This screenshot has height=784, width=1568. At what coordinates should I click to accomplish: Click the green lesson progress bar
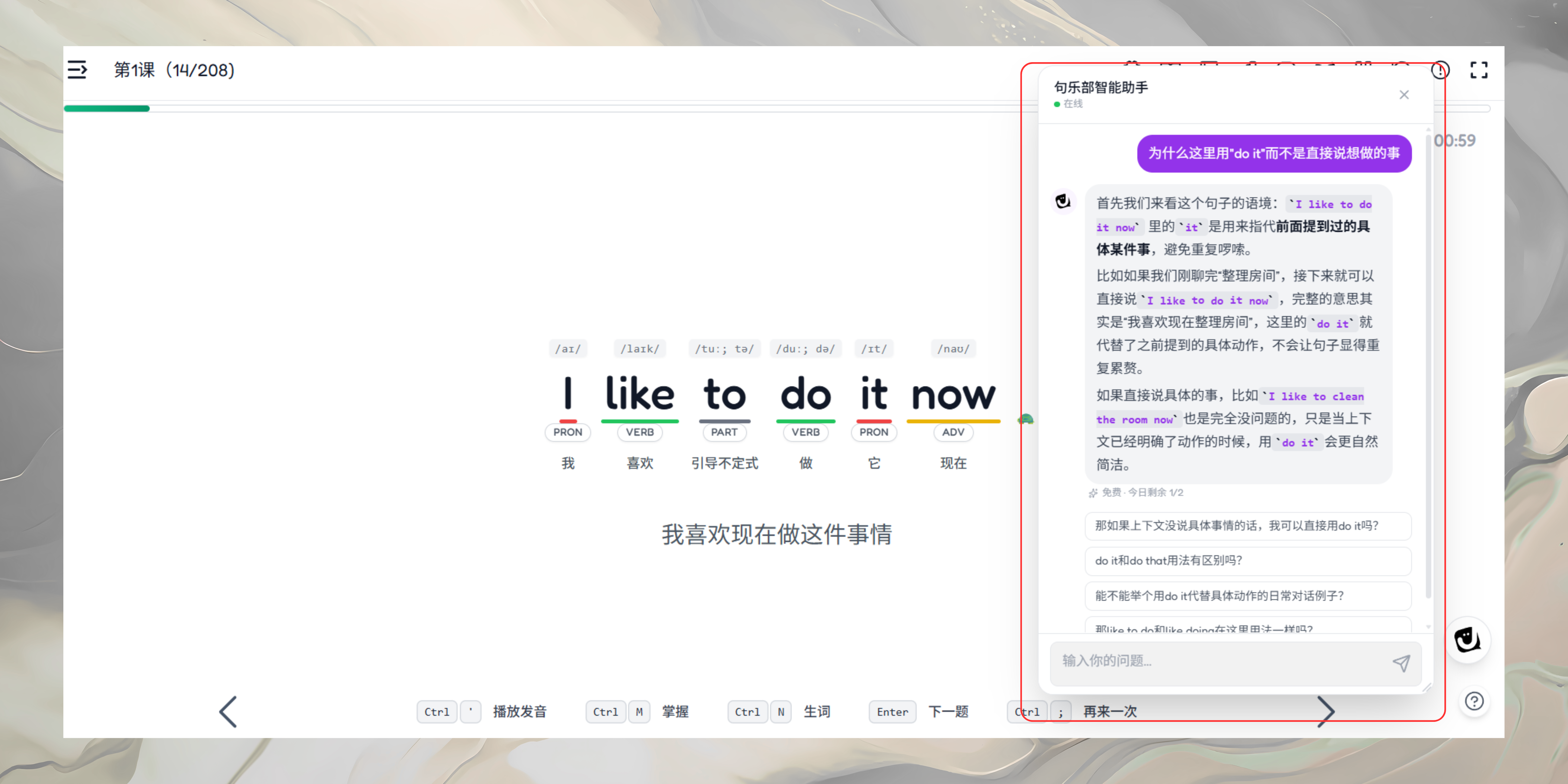107,109
